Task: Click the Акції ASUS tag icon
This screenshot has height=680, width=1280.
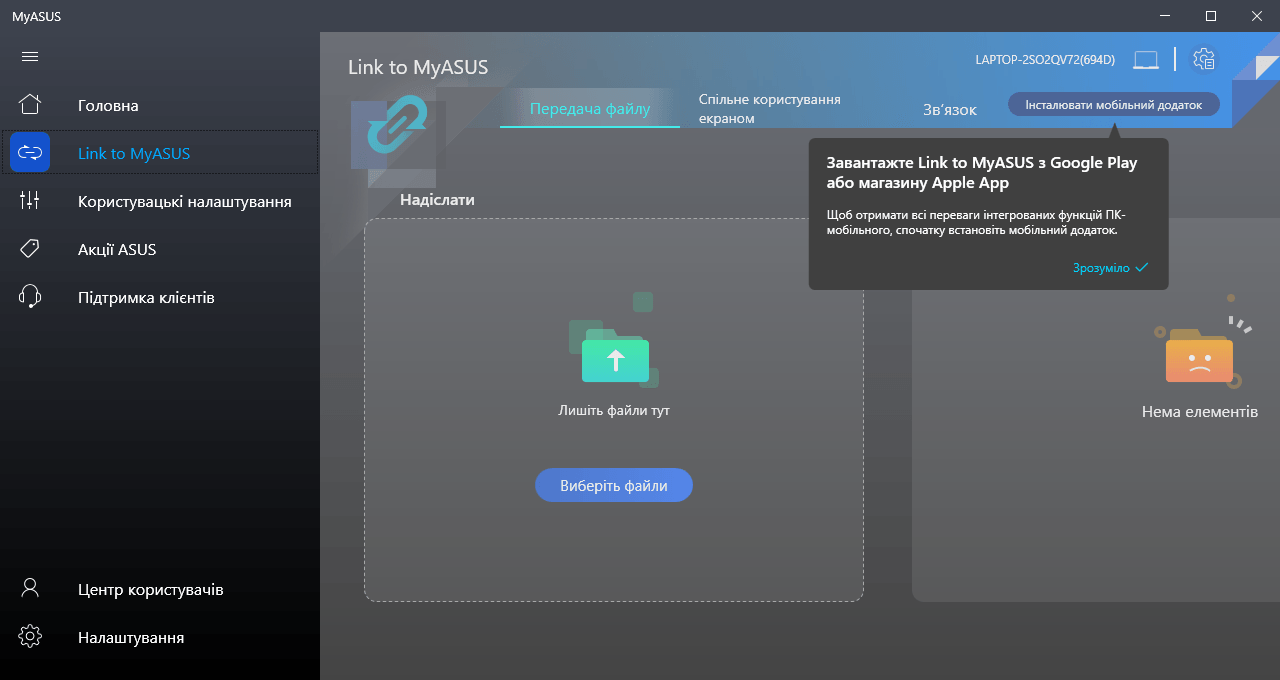Action: (30, 249)
